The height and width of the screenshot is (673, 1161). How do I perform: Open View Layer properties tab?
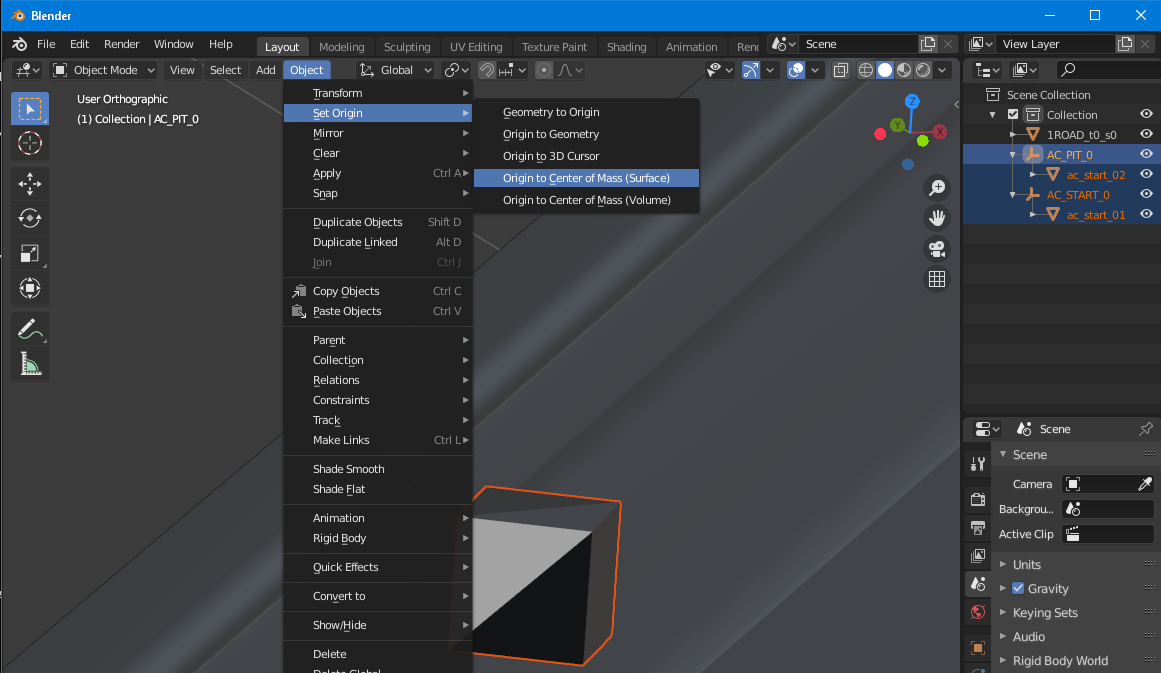[x=978, y=556]
